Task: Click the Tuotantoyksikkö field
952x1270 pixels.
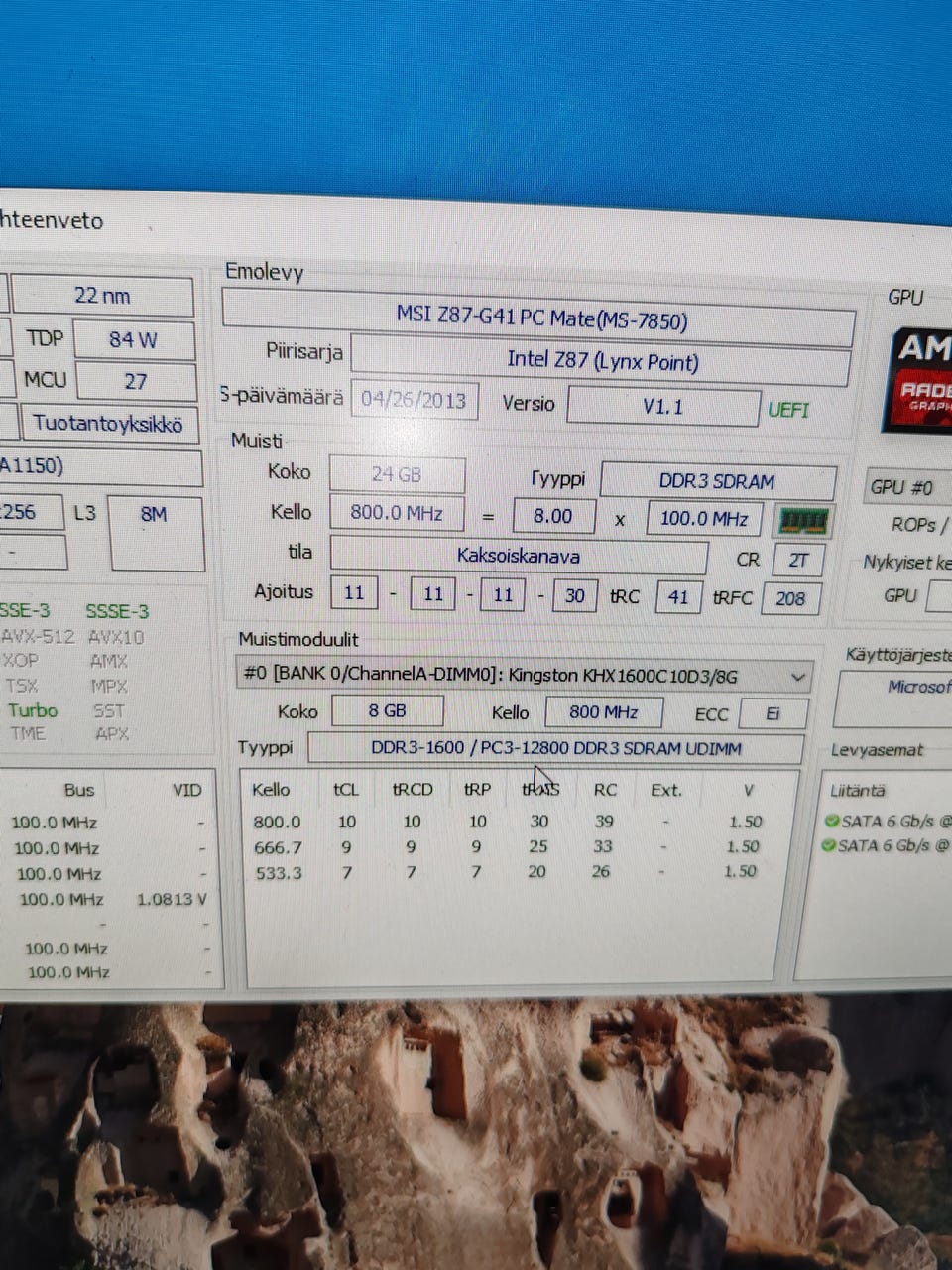Action: [x=108, y=424]
